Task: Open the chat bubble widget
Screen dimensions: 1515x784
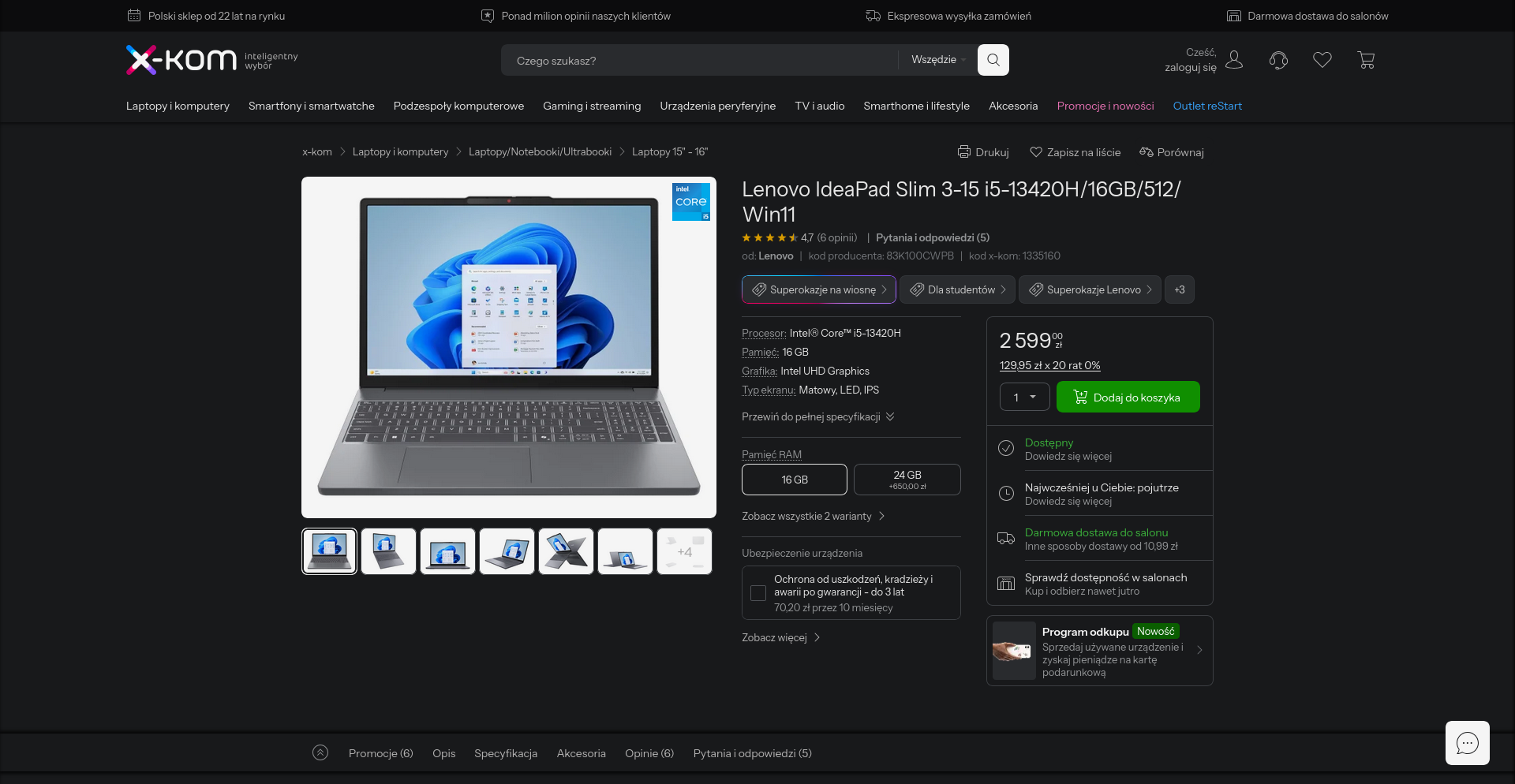Action: tap(1468, 743)
